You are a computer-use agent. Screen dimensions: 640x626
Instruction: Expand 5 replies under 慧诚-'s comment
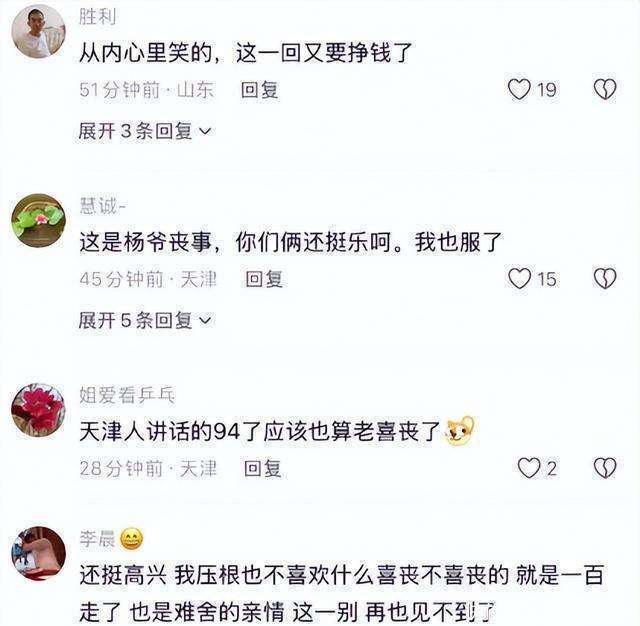[x=145, y=320]
